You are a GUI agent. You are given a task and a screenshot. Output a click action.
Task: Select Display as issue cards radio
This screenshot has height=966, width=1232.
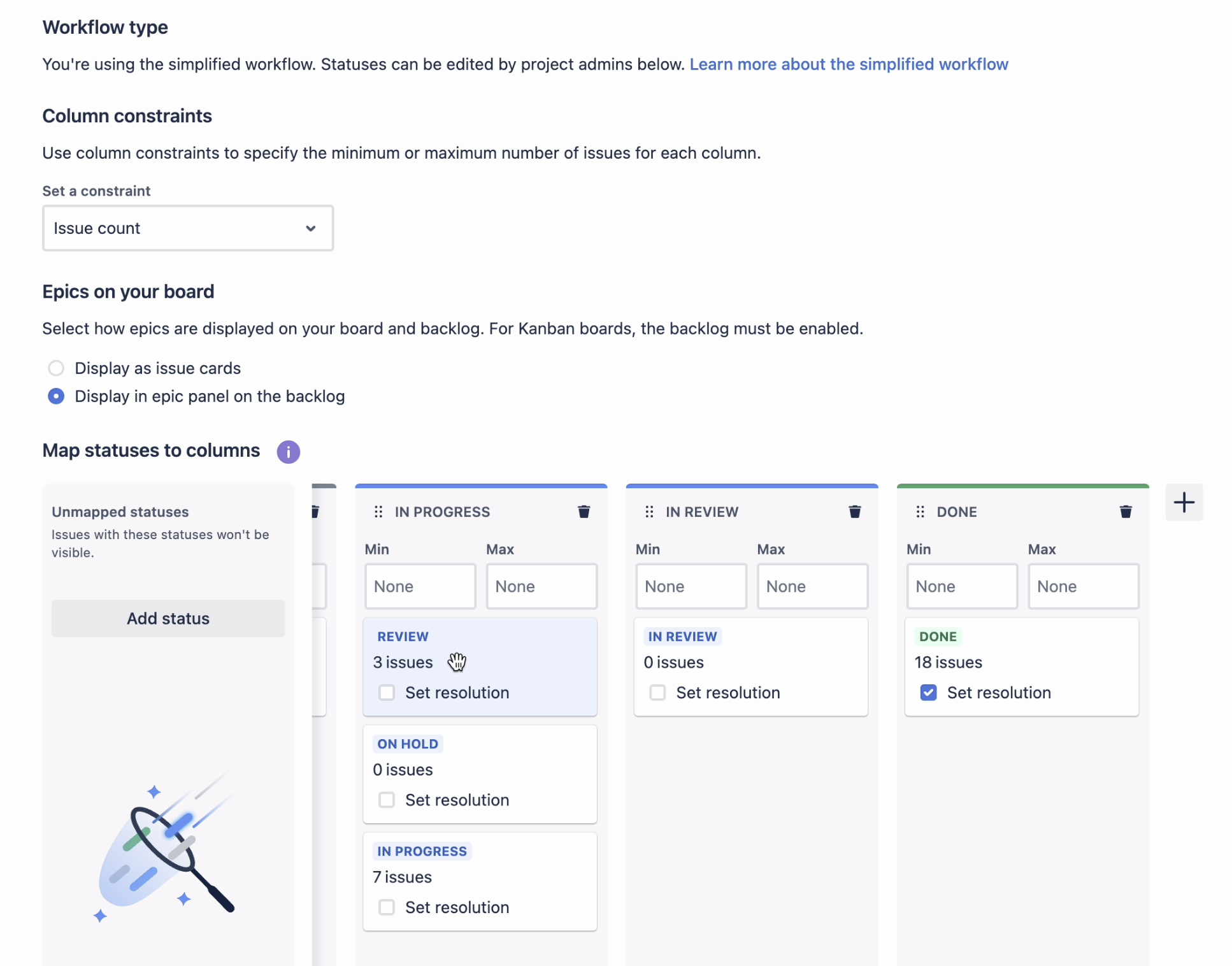click(56, 368)
